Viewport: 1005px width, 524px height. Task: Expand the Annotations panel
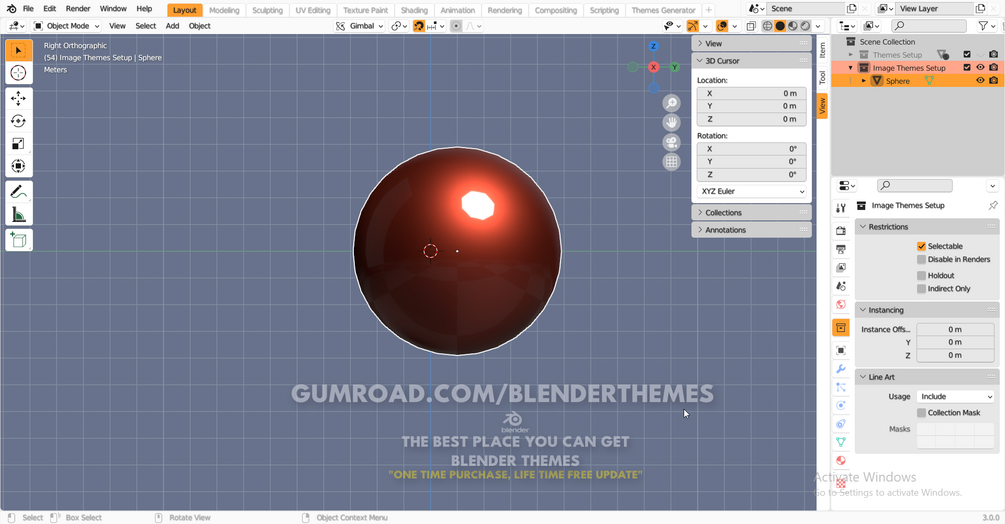click(x=751, y=230)
